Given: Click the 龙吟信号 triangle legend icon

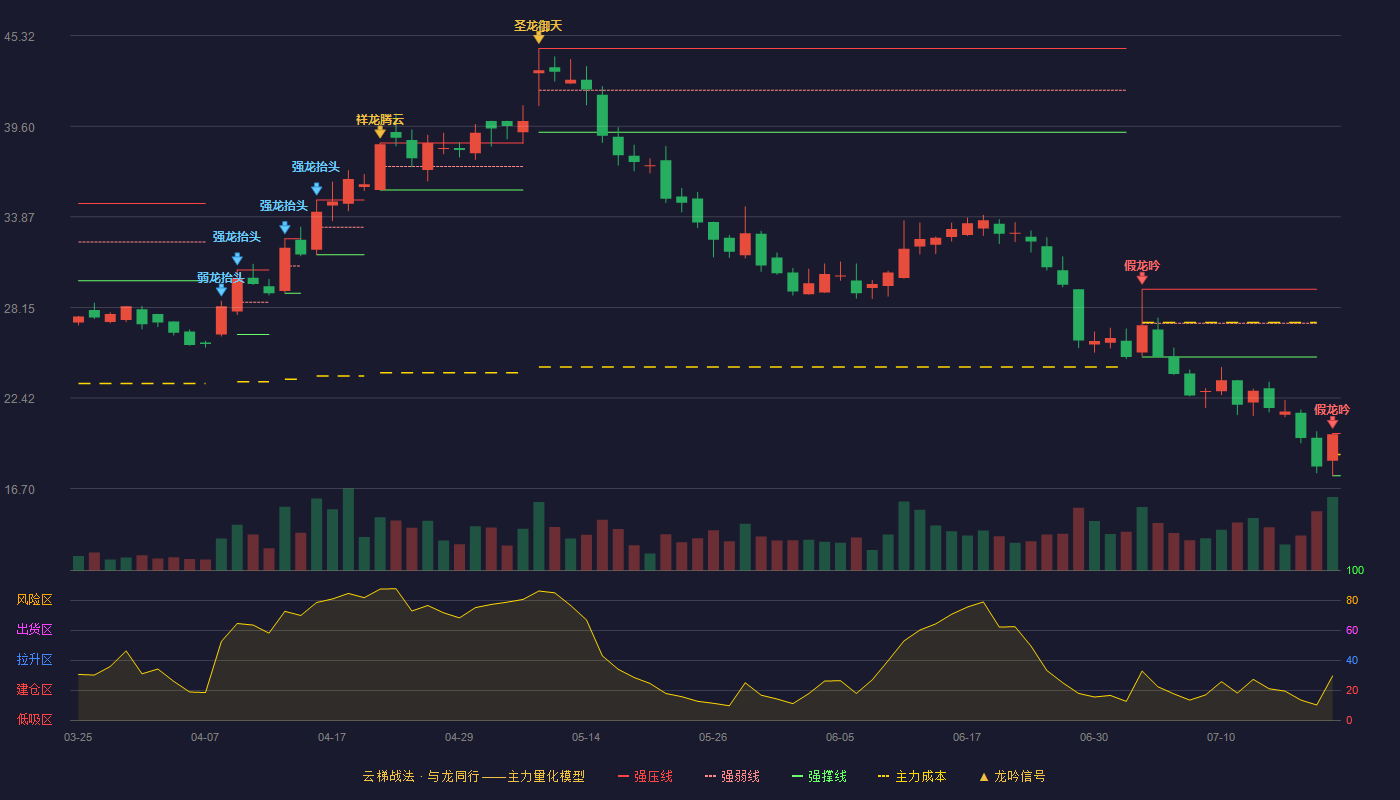Looking at the screenshot, I should click(984, 776).
